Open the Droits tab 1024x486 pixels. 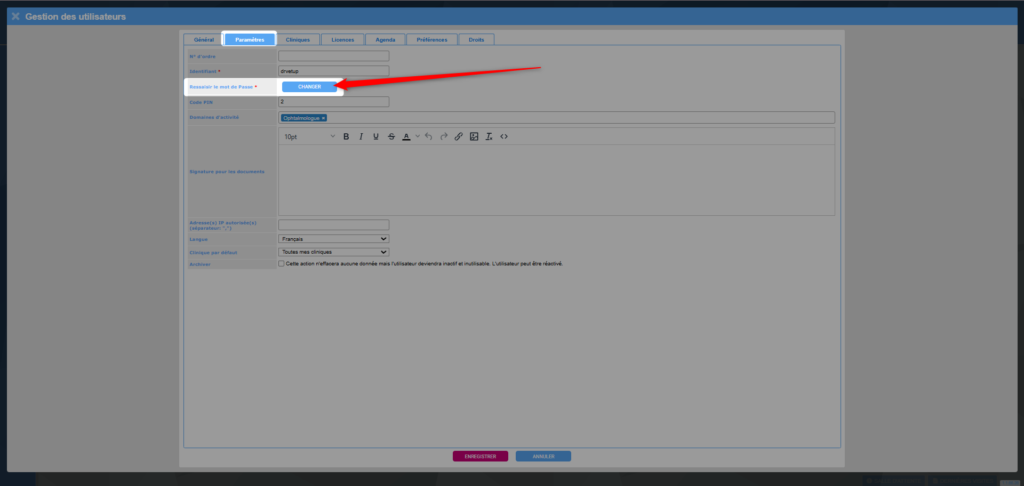(x=476, y=40)
